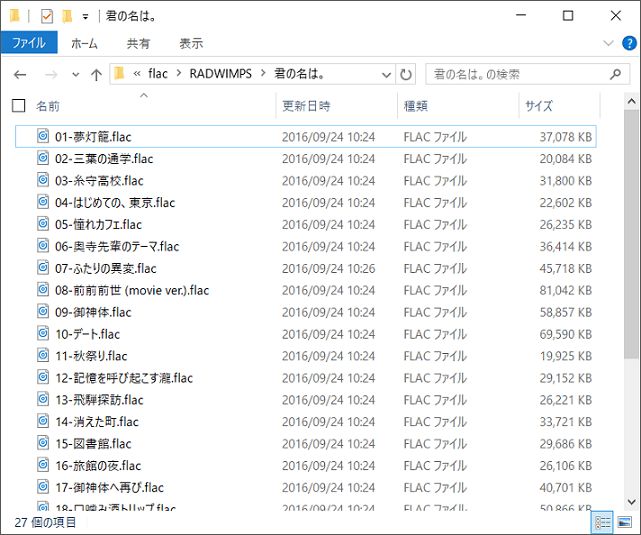Click 君の名は。 in the address bar
This screenshot has width=641, height=535.
click(x=299, y=74)
